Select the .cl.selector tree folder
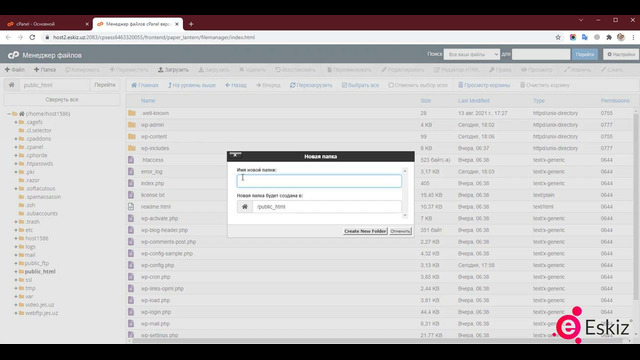640x360 pixels. (x=38, y=131)
